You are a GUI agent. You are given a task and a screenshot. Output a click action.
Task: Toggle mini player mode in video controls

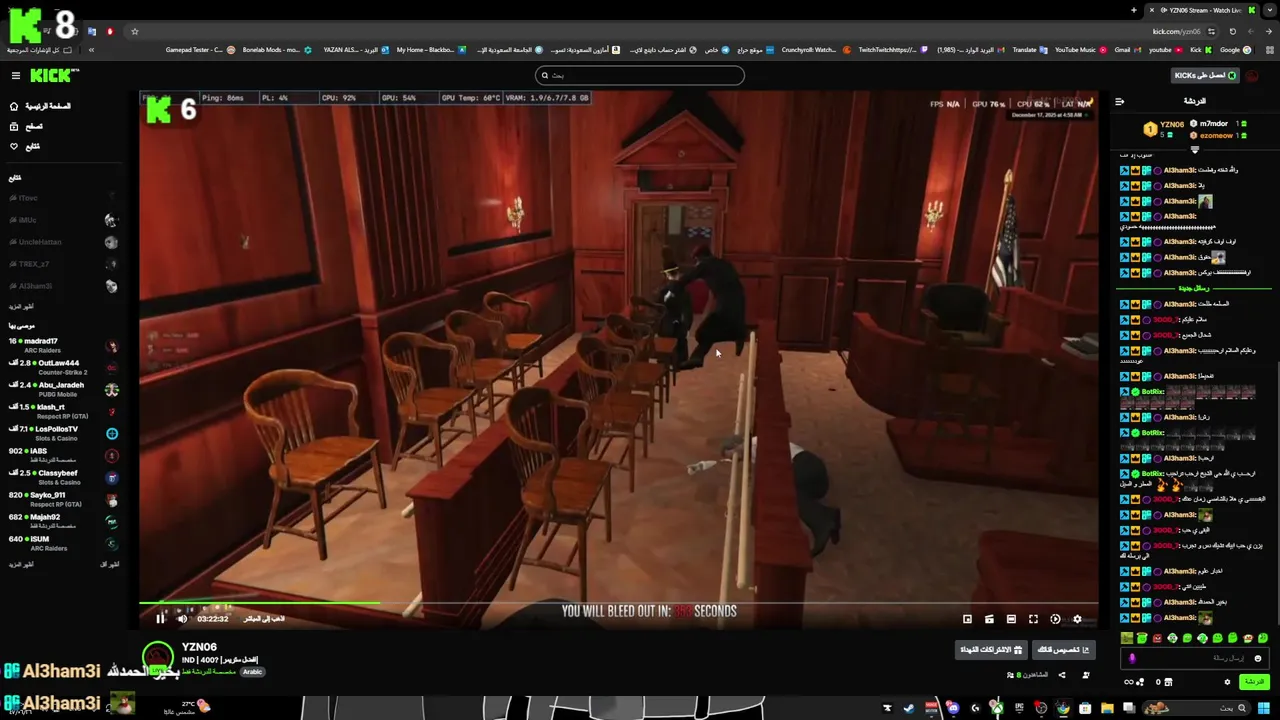click(967, 619)
